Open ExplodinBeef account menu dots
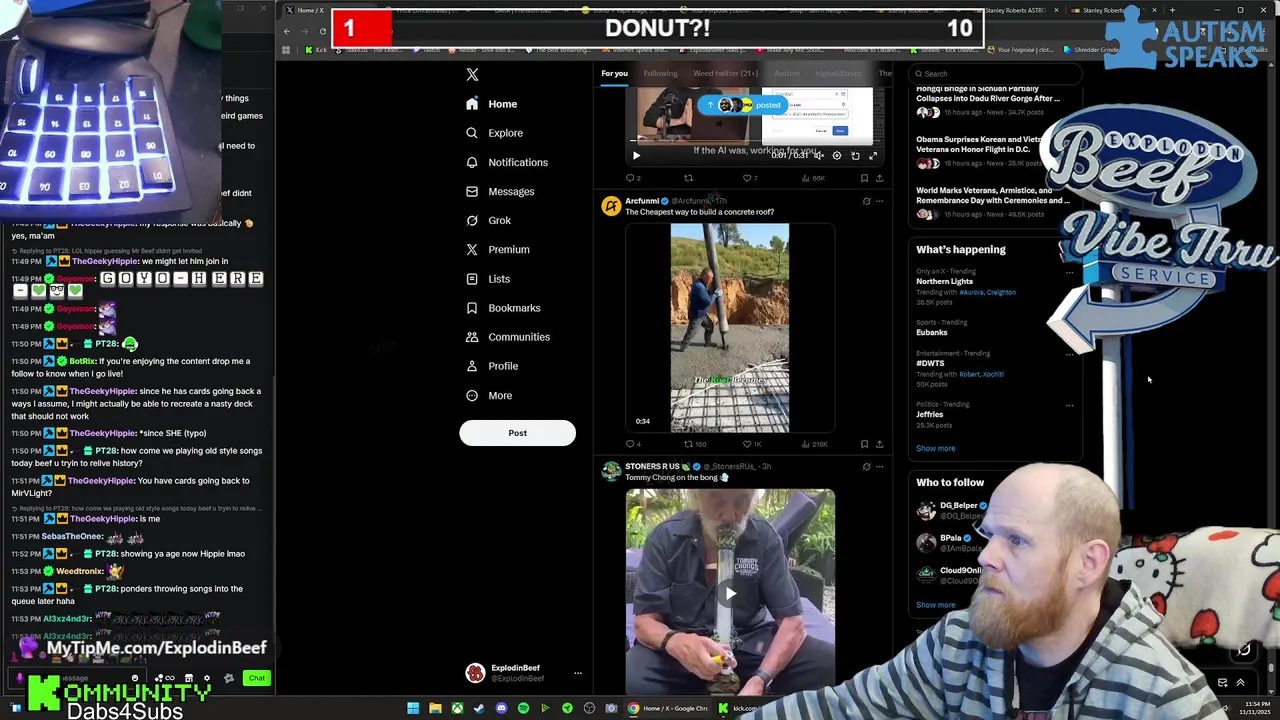The image size is (1280, 720). pyautogui.click(x=577, y=673)
